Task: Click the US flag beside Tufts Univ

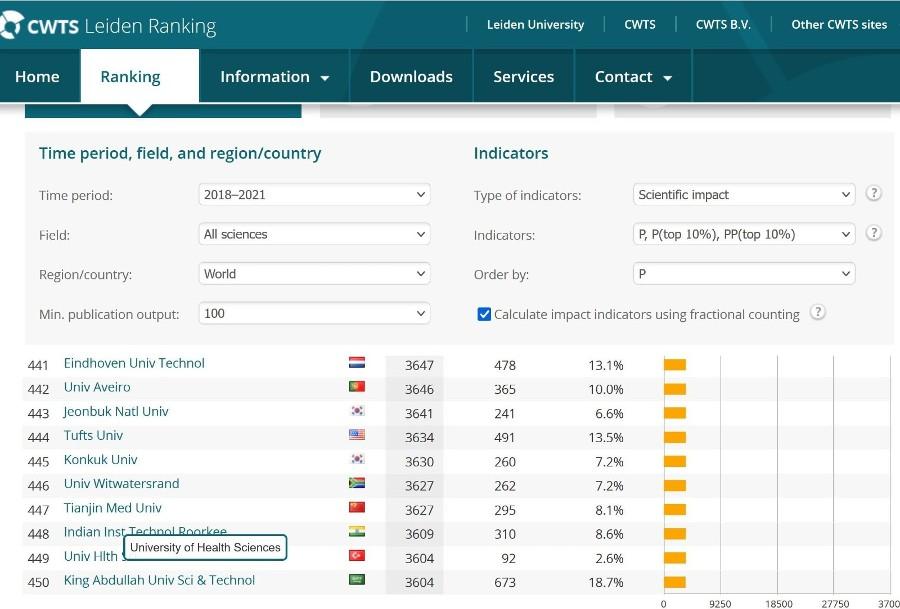Action: click(356, 435)
